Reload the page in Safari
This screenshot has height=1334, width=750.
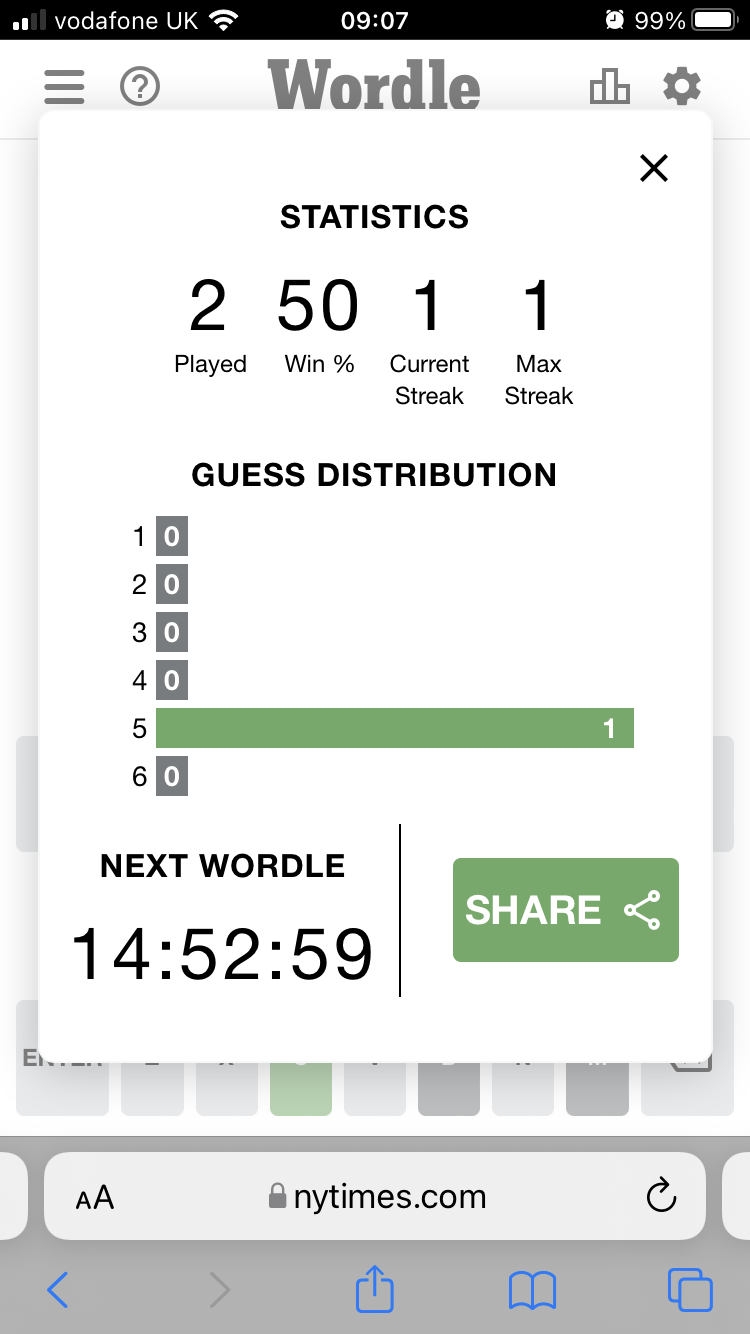point(661,1196)
